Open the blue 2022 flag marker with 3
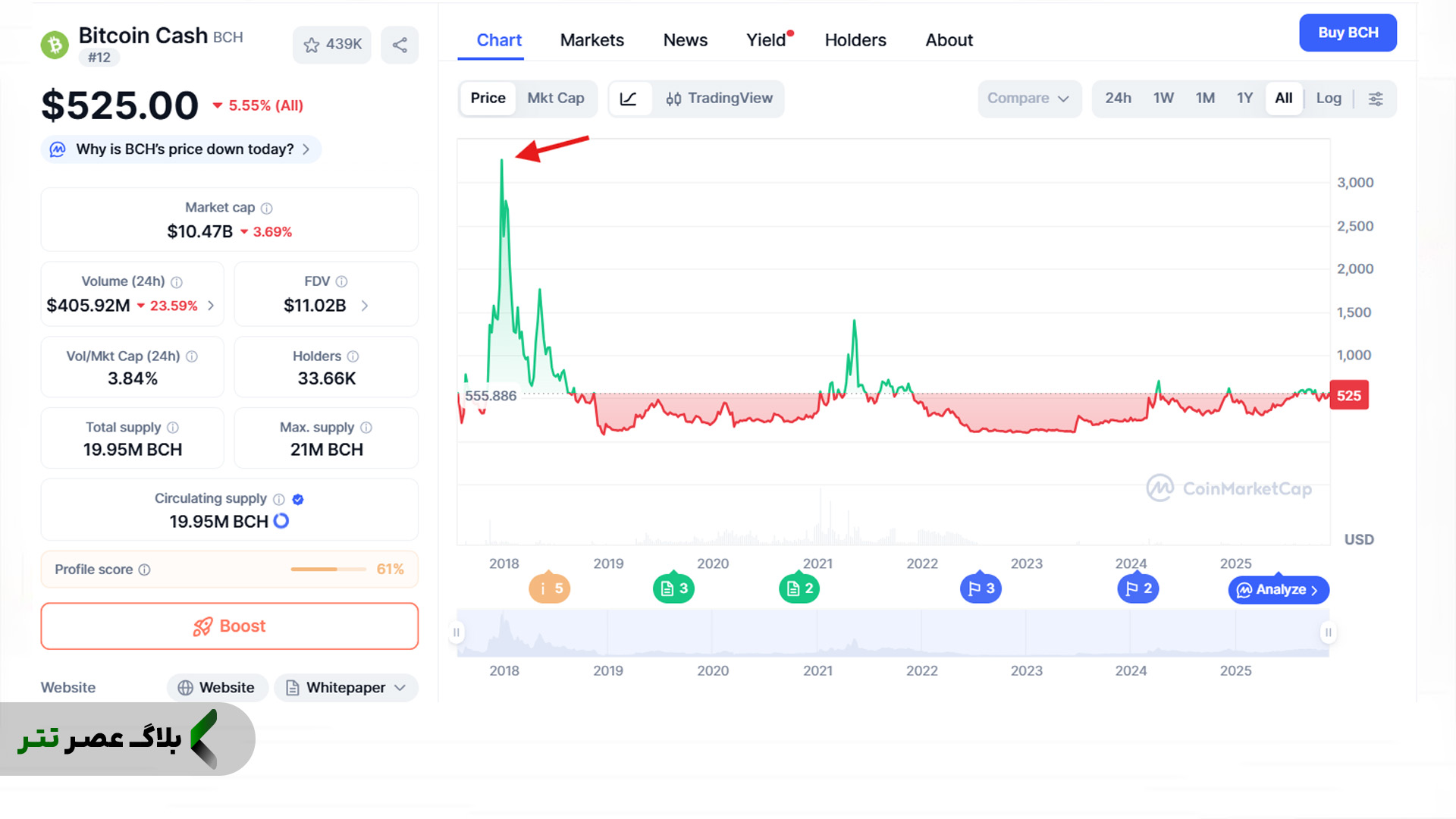This screenshot has width=1456, height=819. [981, 588]
